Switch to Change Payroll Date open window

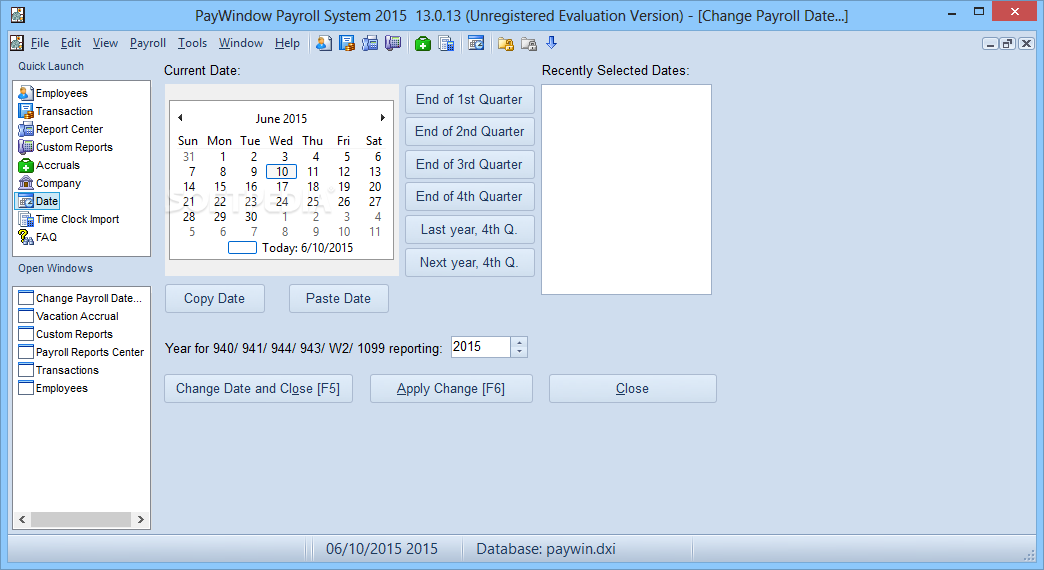pyautogui.click(x=80, y=298)
